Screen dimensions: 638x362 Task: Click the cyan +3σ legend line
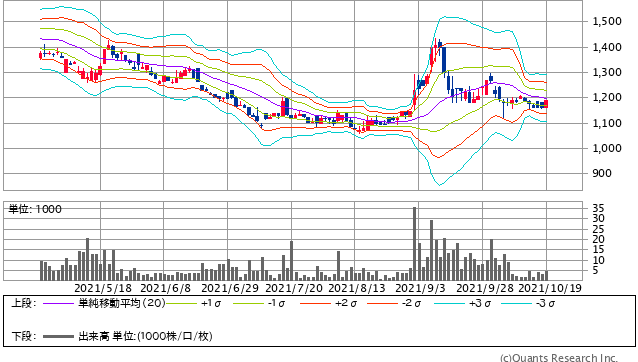tap(449, 303)
